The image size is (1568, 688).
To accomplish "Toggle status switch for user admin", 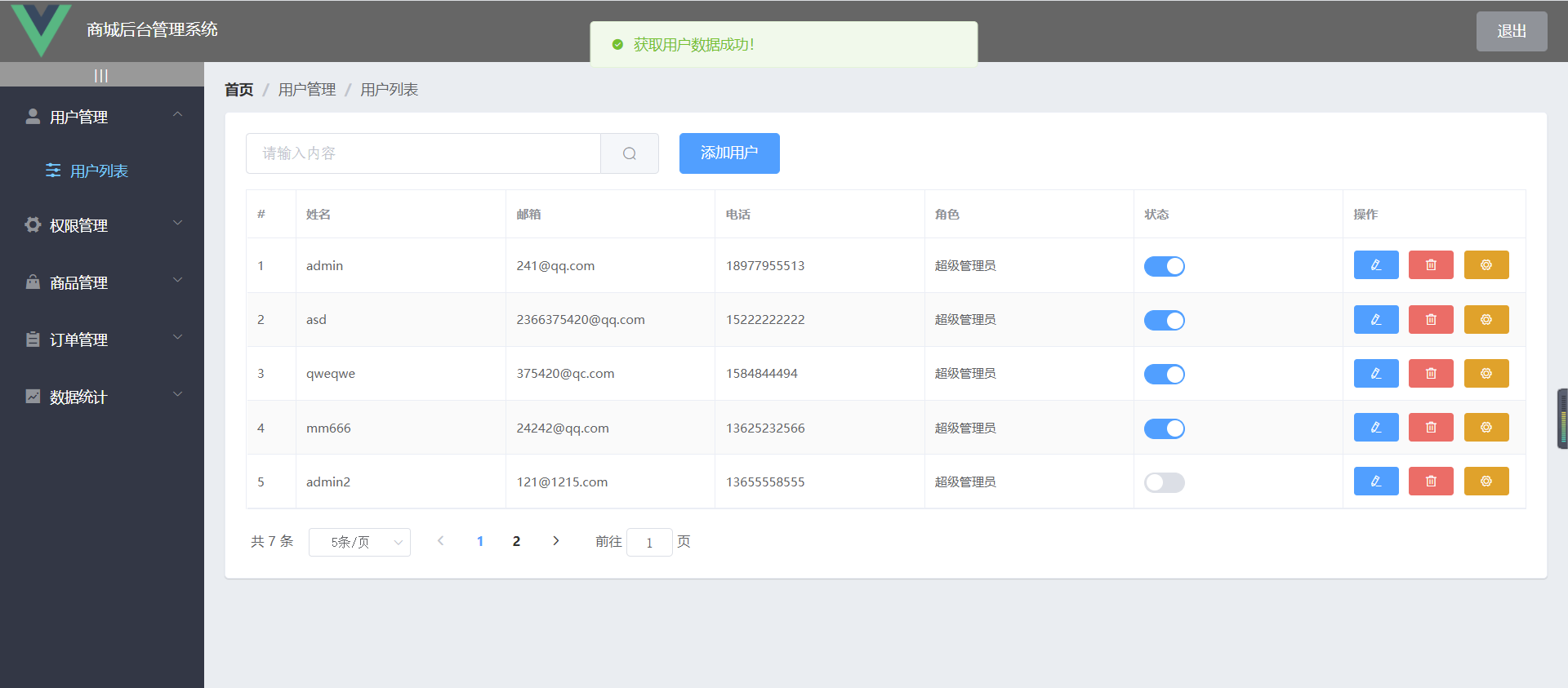I will (x=1164, y=266).
